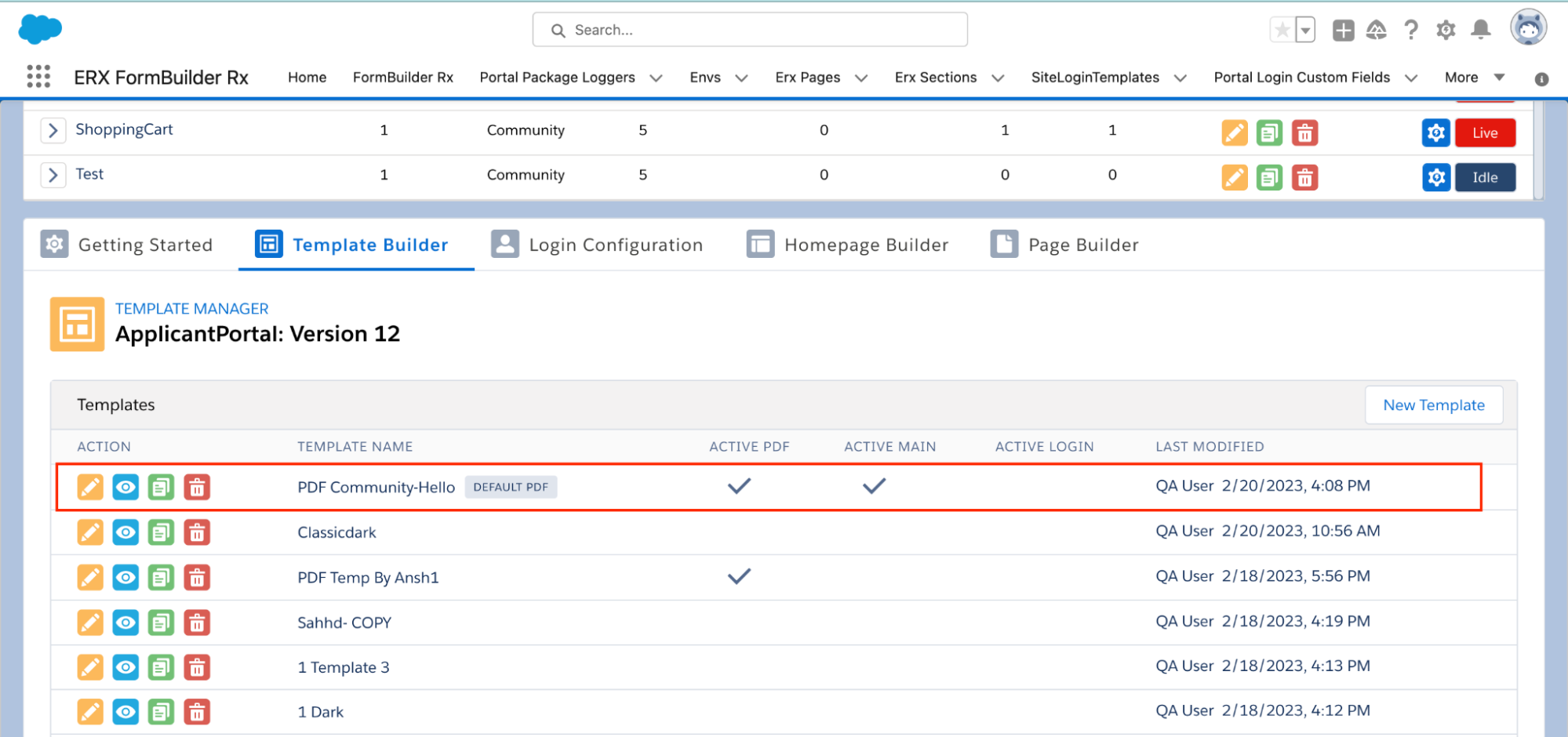Screen dimensions: 1568x737
Task: Click into the global Search field
Action: pyautogui.click(x=749, y=30)
